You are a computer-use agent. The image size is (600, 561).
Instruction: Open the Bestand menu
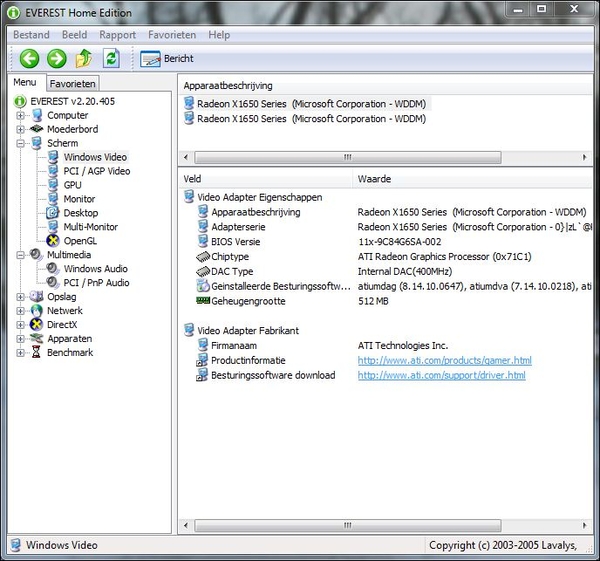click(x=31, y=34)
